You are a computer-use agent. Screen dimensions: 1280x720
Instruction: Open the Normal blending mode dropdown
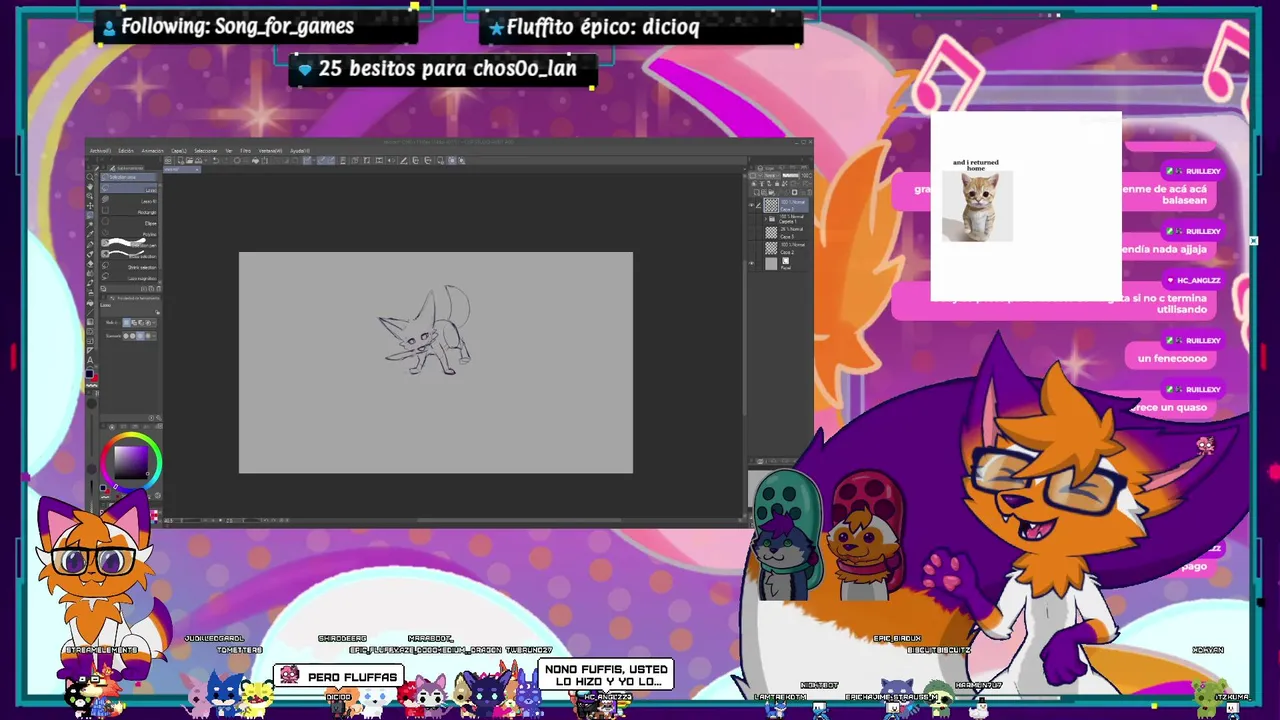pos(772,176)
